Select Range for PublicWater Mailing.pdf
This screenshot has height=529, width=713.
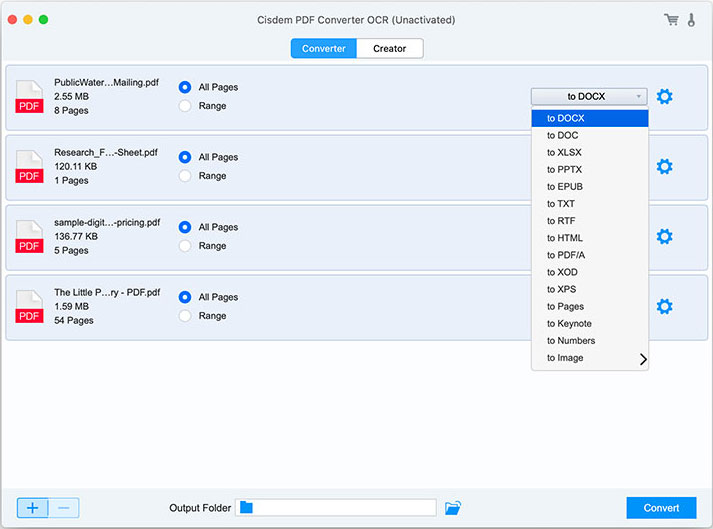click(184, 106)
